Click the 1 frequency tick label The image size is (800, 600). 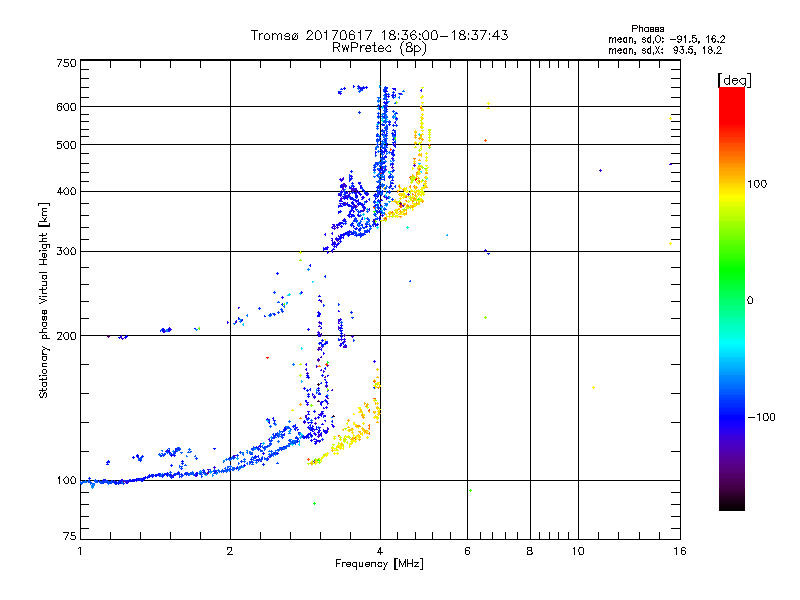(x=80, y=551)
